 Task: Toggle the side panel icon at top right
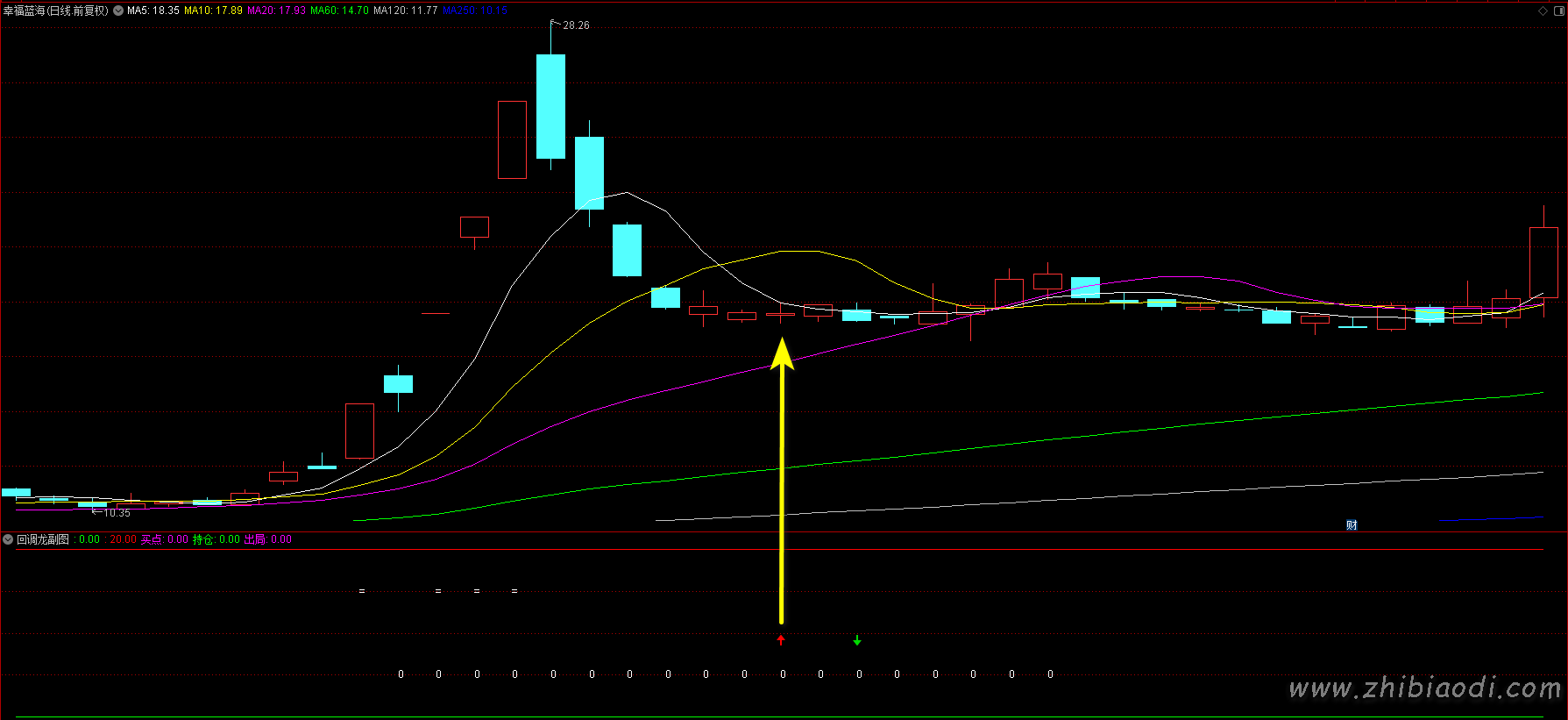1558,11
